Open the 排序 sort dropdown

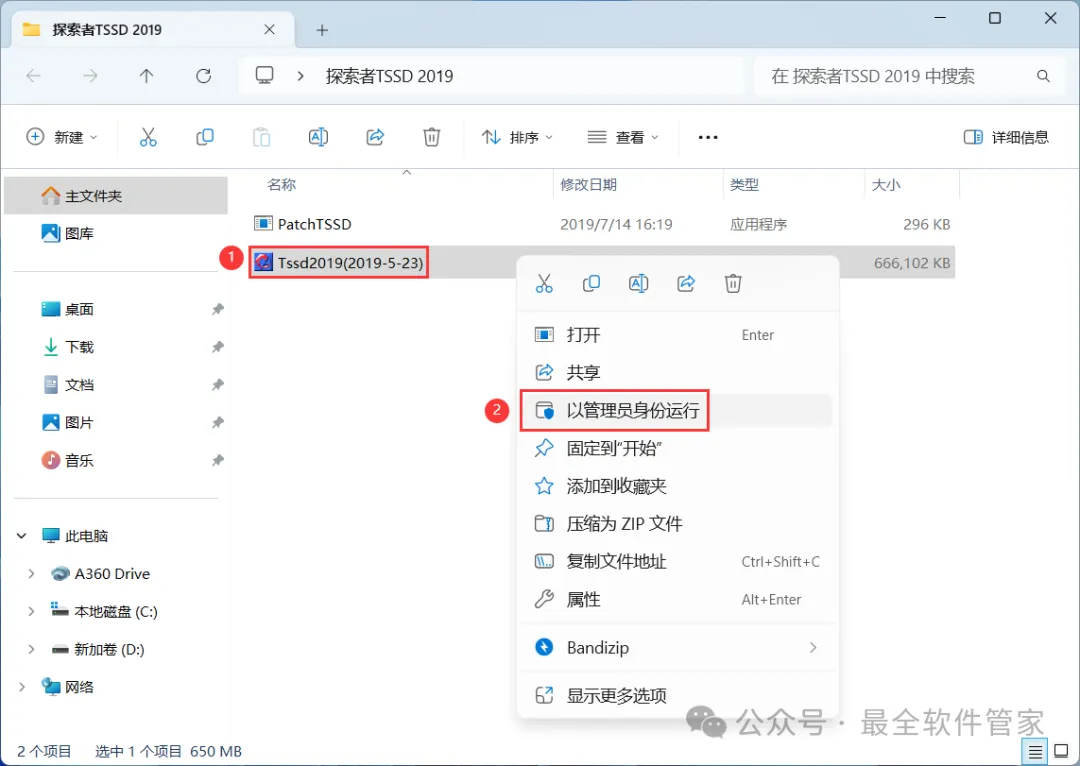(x=517, y=137)
